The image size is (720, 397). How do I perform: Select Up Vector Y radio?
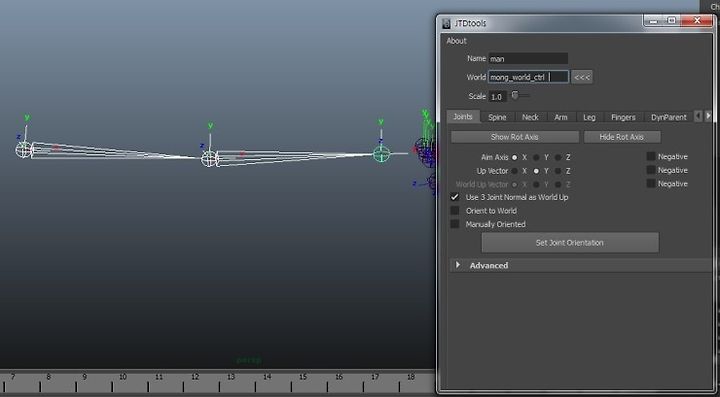pyautogui.click(x=536, y=171)
